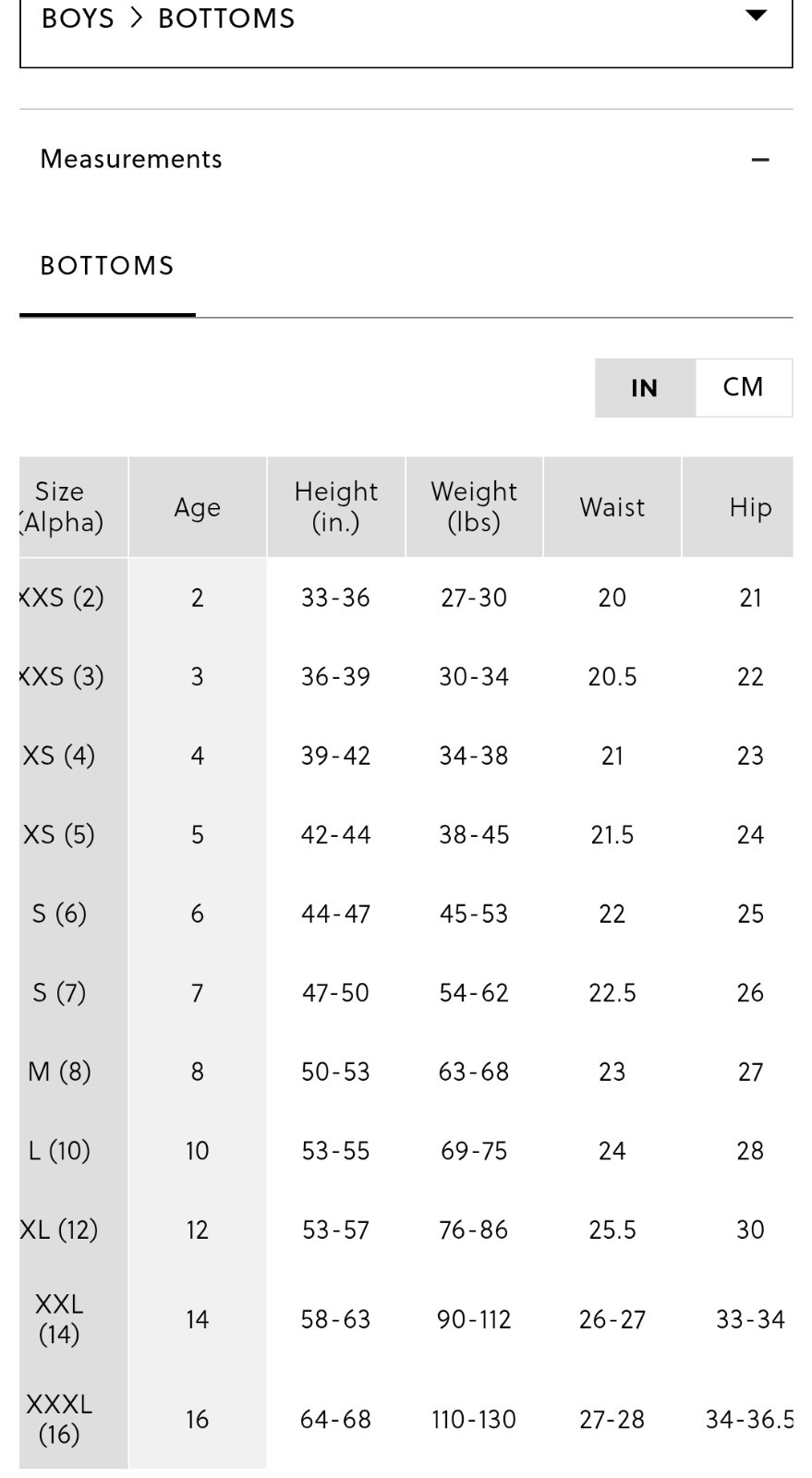This screenshot has height=1478, width=812.
Task: Click the Waist column header
Action: [612, 507]
